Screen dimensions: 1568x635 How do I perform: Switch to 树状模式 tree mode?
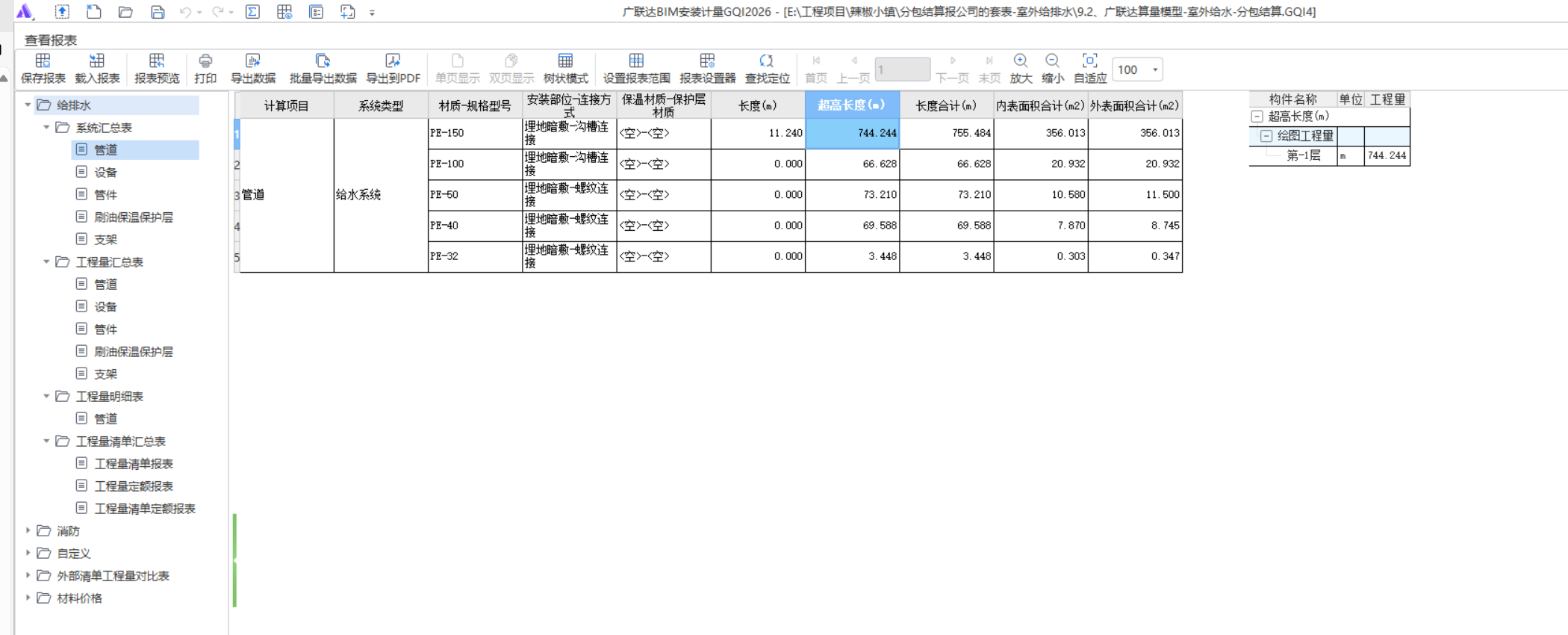pyautogui.click(x=565, y=69)
